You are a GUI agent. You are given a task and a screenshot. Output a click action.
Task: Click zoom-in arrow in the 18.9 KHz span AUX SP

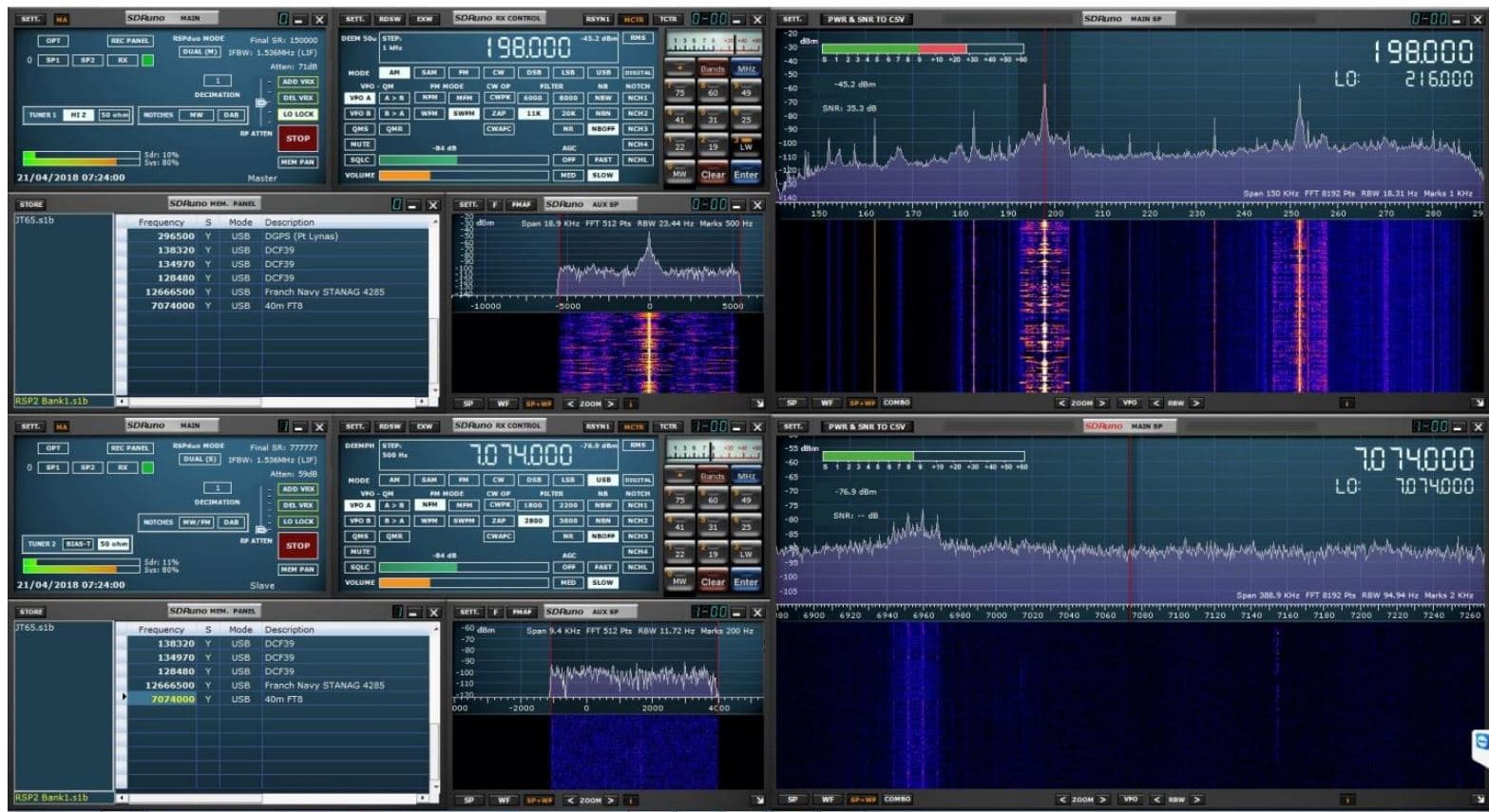611,404
